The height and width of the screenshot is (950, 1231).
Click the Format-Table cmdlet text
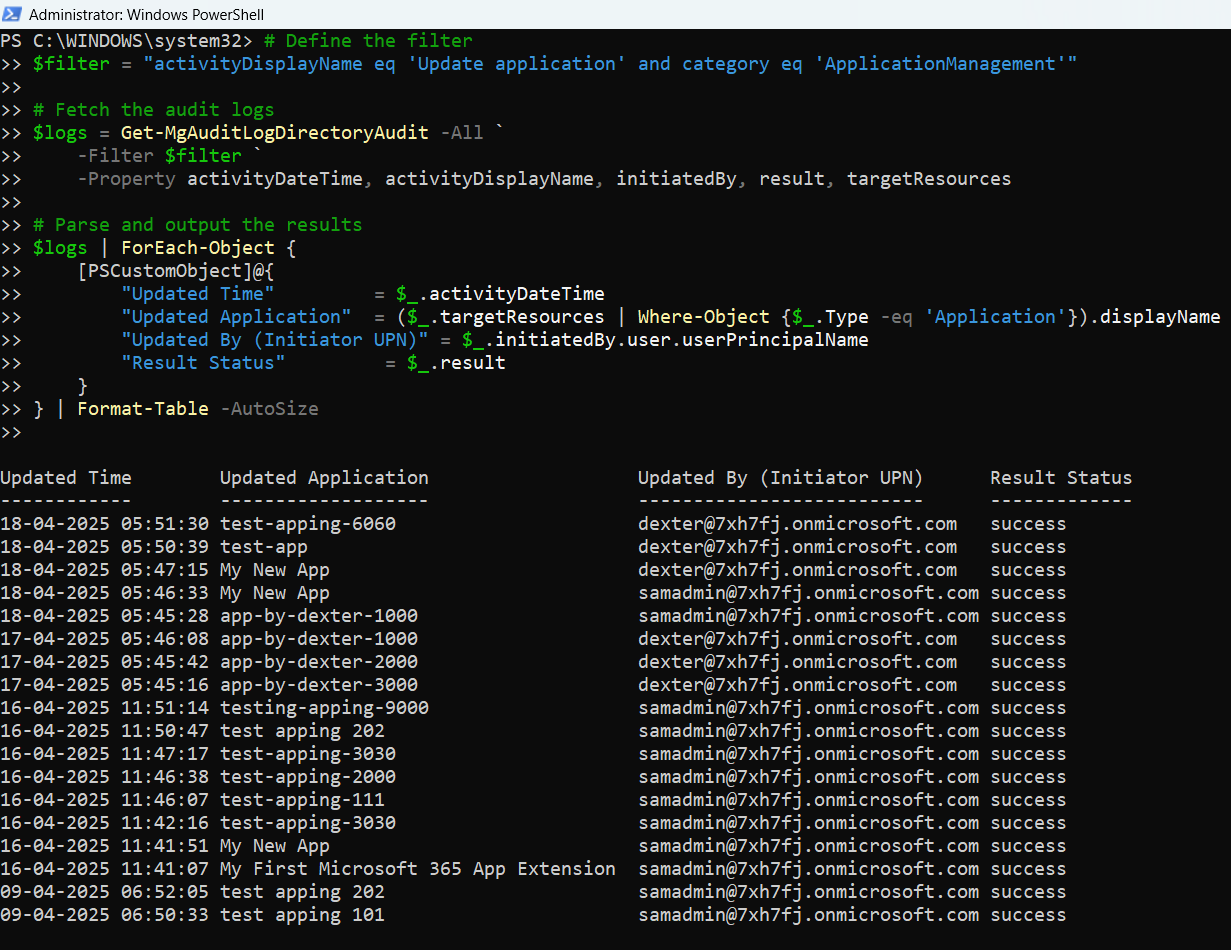pos(143,409)
